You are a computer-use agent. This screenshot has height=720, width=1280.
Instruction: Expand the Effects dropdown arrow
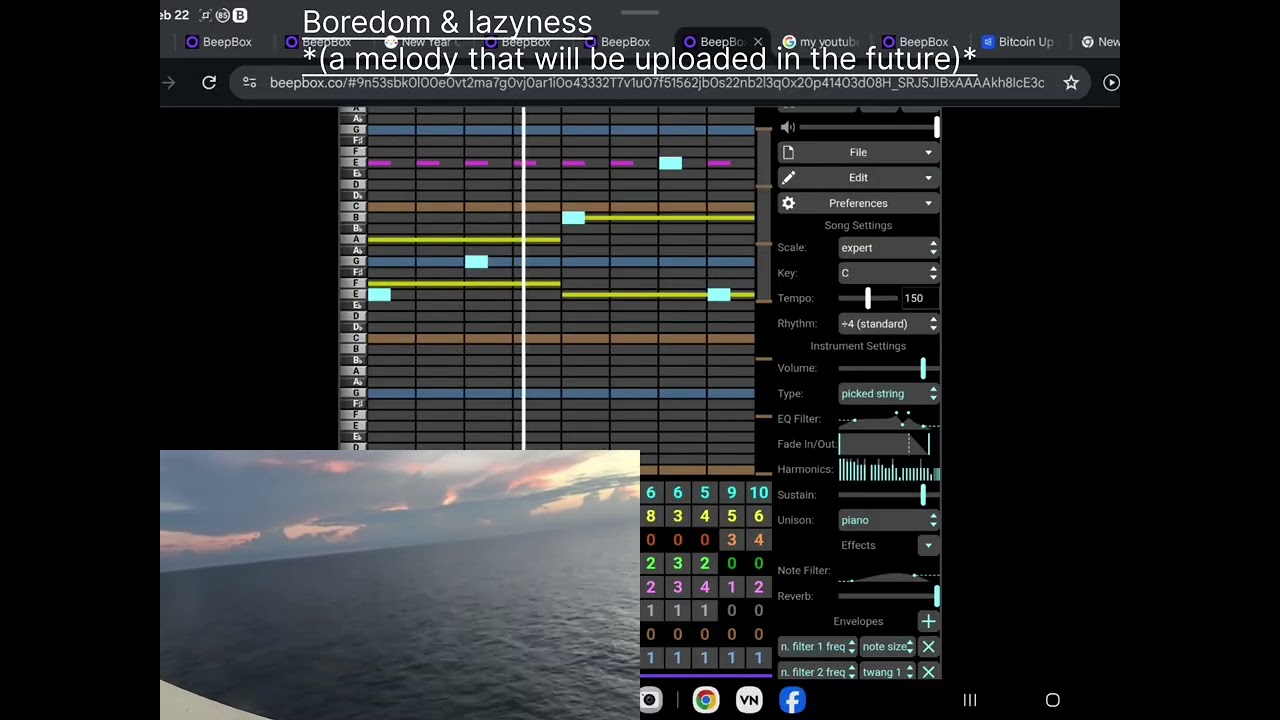(928, 546)
